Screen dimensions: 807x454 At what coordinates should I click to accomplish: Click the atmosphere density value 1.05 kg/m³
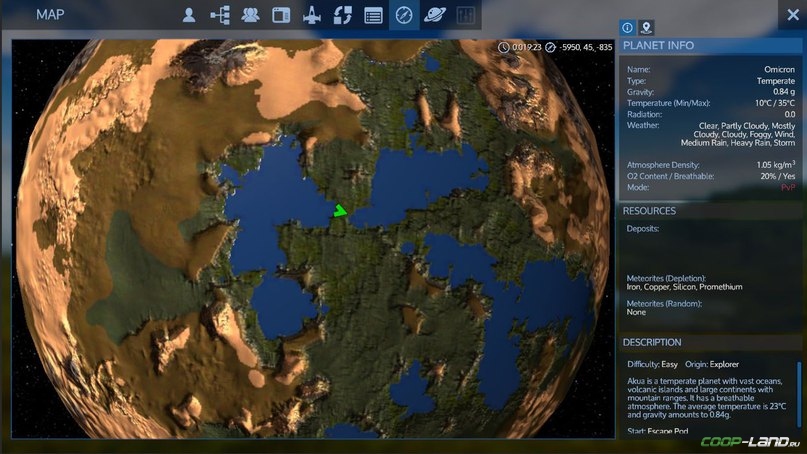pos(776,164)
